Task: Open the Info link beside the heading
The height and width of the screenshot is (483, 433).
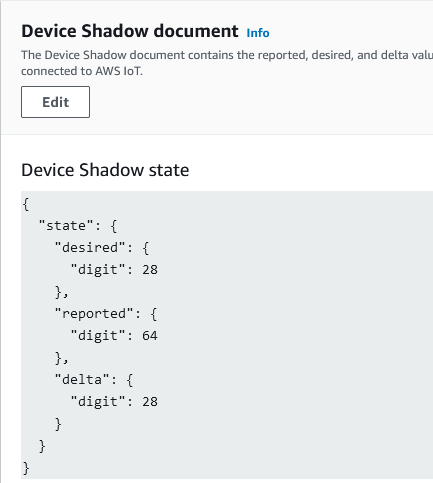Action: pyautogui.click(x=258, y=33)
